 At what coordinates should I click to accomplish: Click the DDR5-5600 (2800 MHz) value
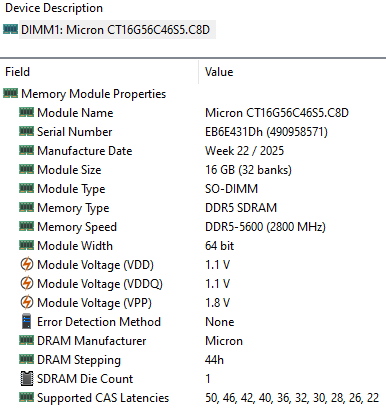265,227
